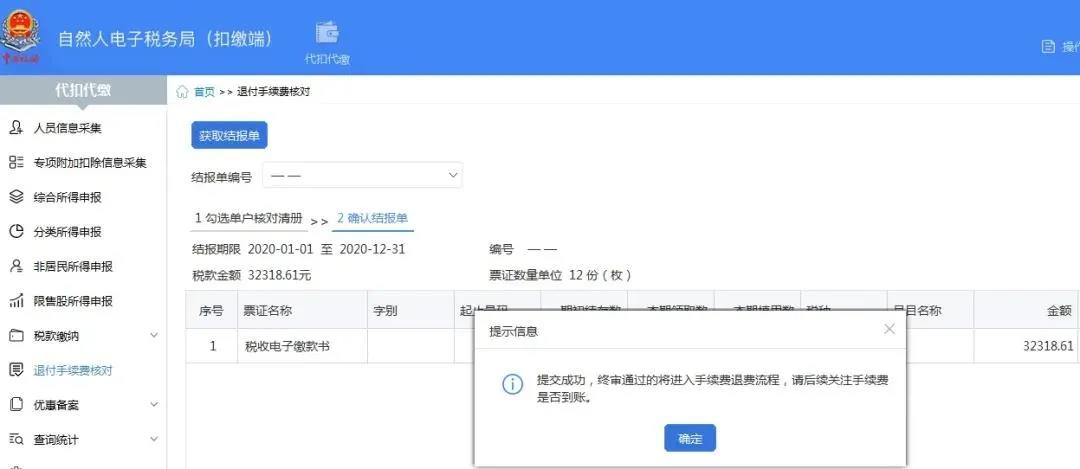Switch to step 1 勾选单户核对清册
The image size is (1080, 469).
click(x=249, y=218)
